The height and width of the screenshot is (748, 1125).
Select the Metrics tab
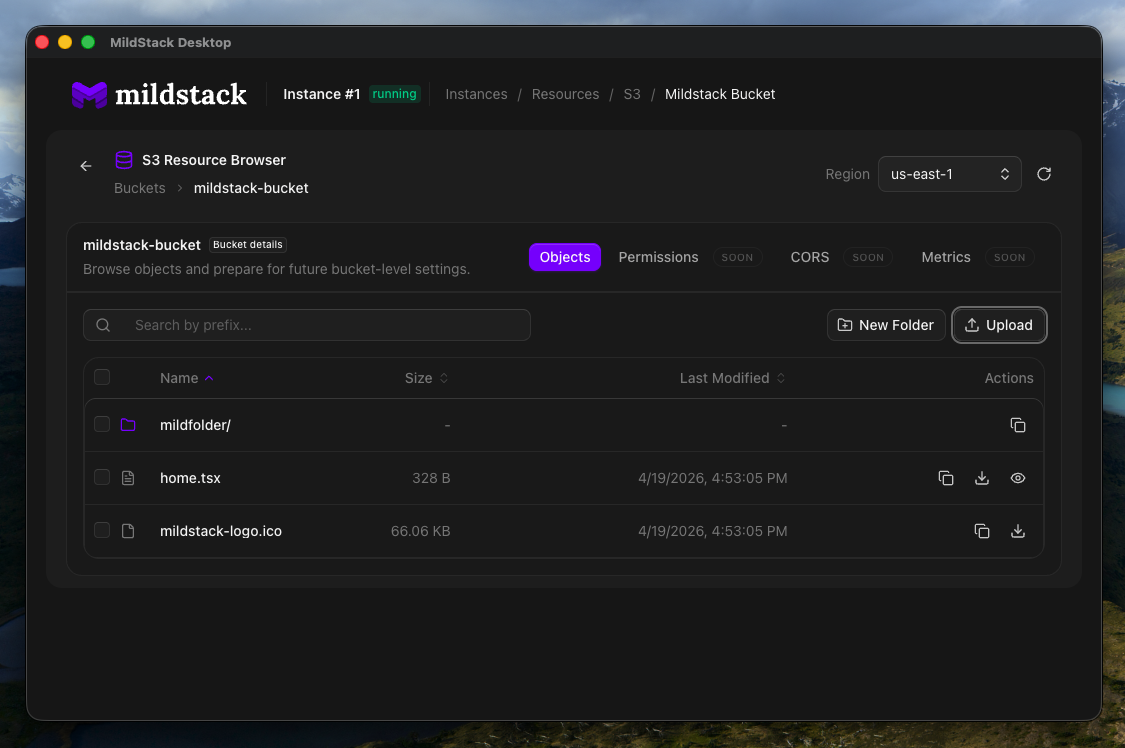coord(946,257)
